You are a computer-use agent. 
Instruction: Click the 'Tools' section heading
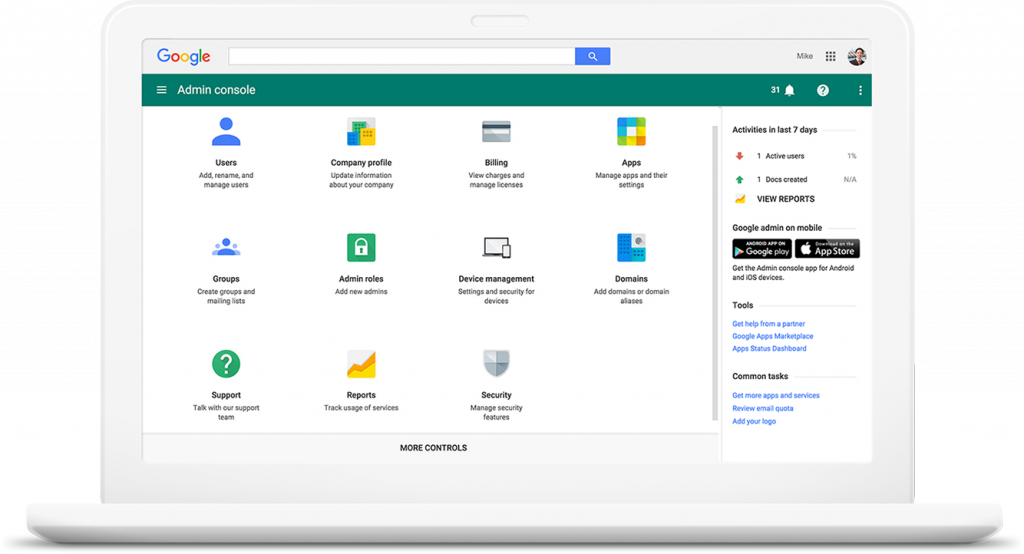(743, 305)
